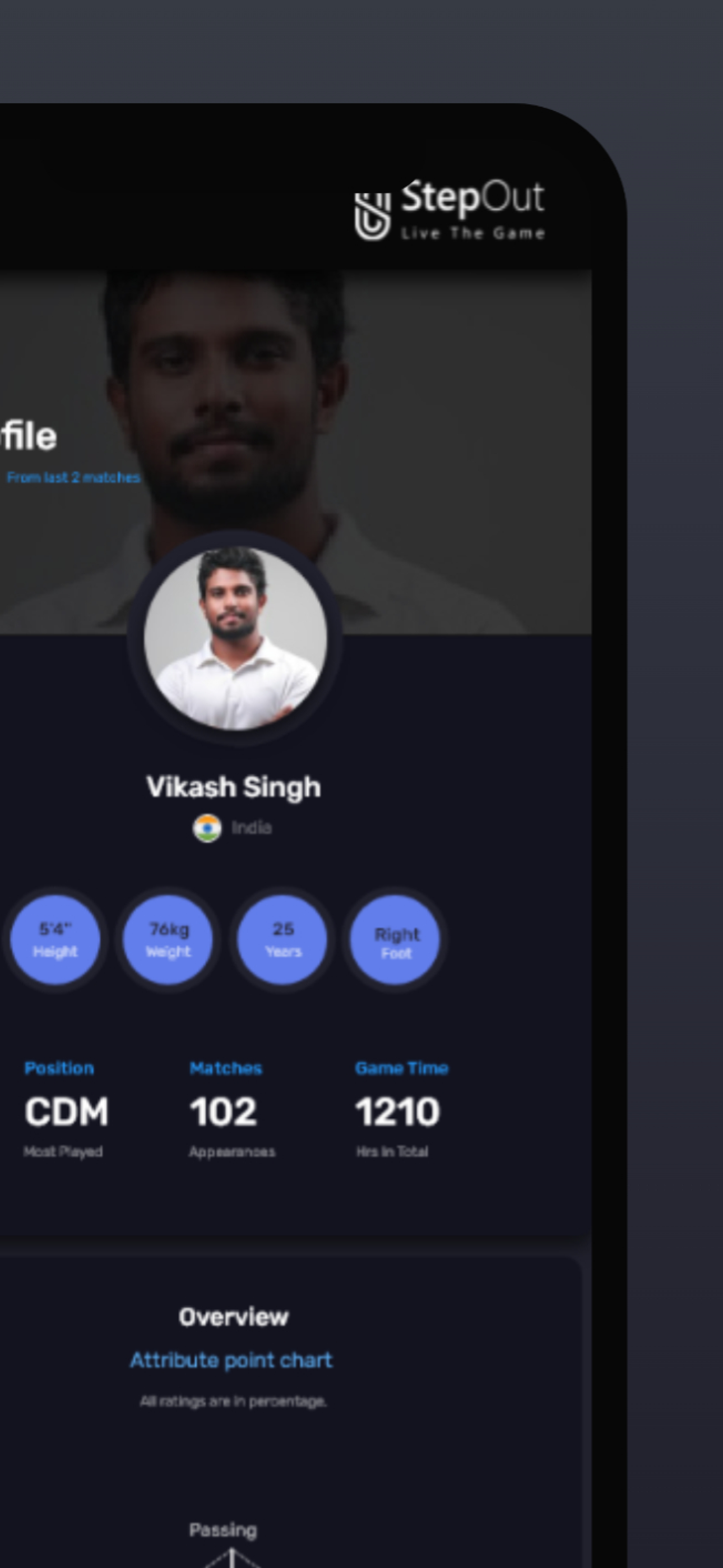
Task: Click the Position label
Action: coord(59,1068)
